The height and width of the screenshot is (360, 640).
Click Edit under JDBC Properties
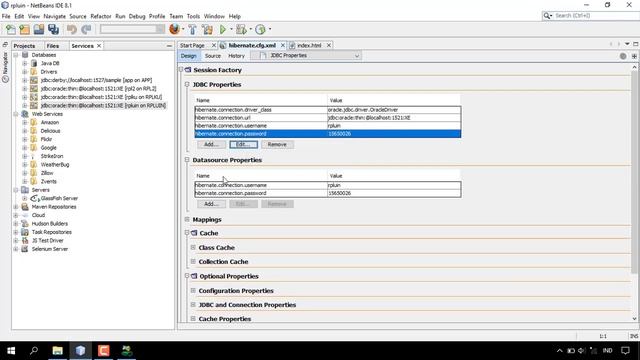(x=243, y=144)
